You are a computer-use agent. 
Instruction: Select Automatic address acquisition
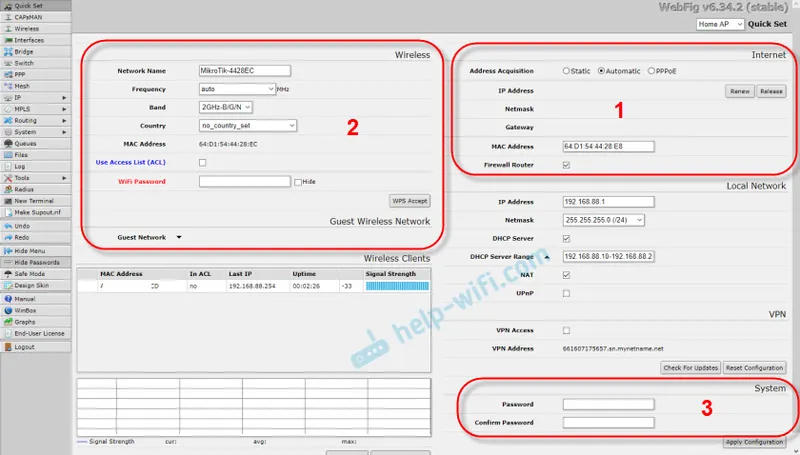pos(601,71)
